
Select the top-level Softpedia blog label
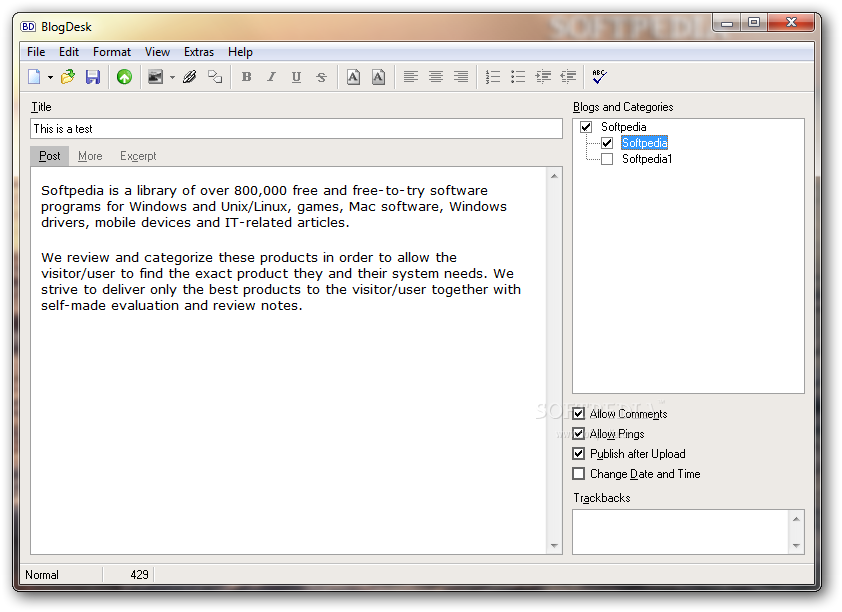[623, 127]
